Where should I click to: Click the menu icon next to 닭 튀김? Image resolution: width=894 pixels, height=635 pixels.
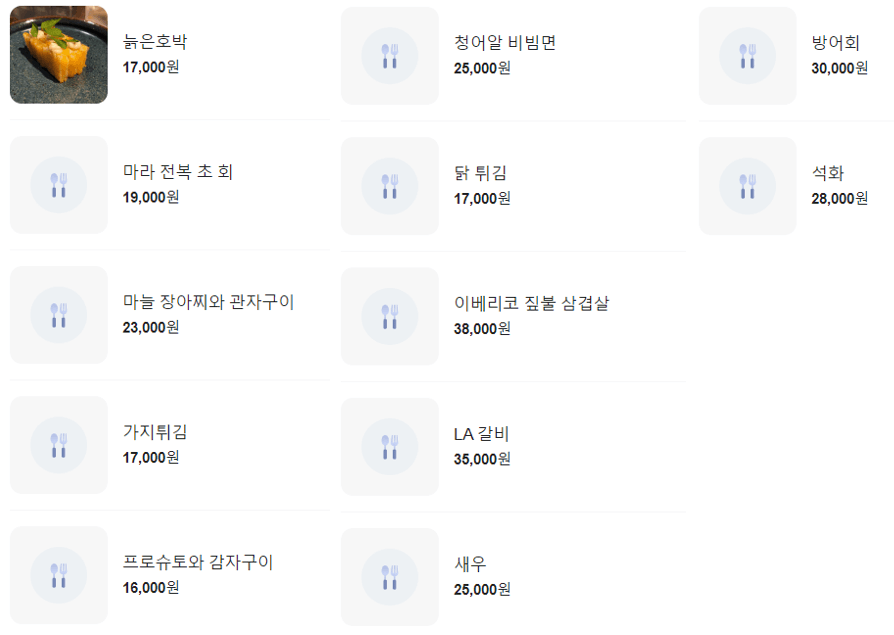389,185
